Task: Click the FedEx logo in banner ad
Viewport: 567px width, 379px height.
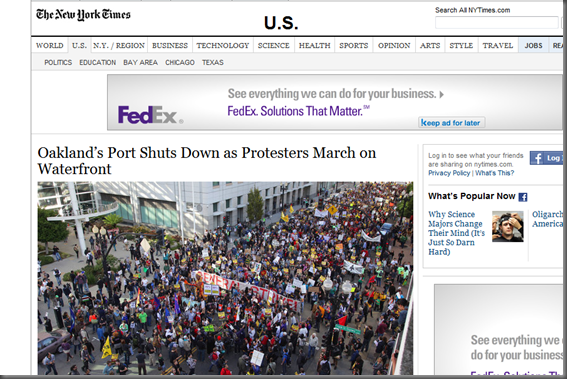Action: pyautogui.click(x=150, y=115)
